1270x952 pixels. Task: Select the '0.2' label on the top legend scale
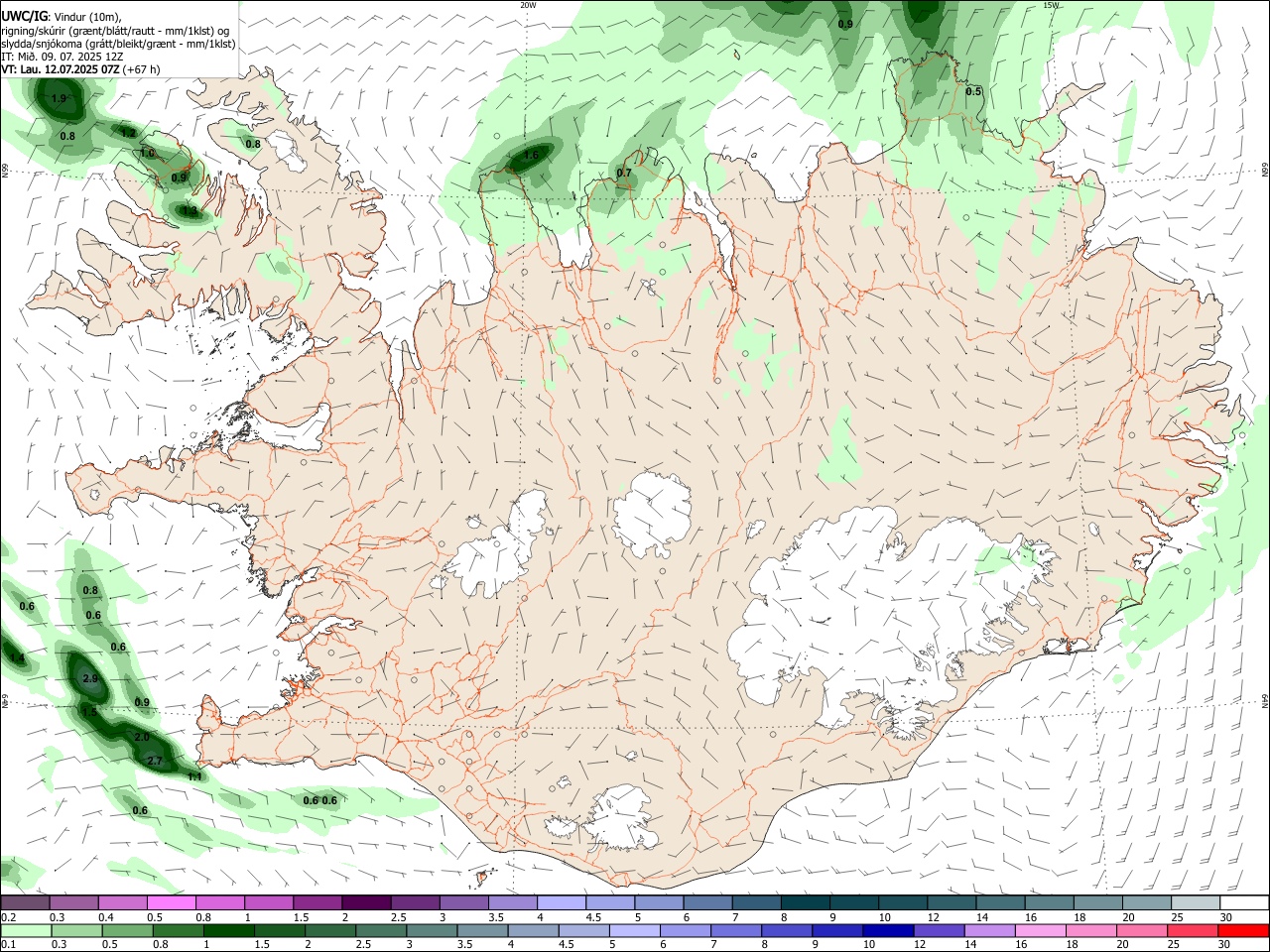pyautogui.click(x=8, y=917)
